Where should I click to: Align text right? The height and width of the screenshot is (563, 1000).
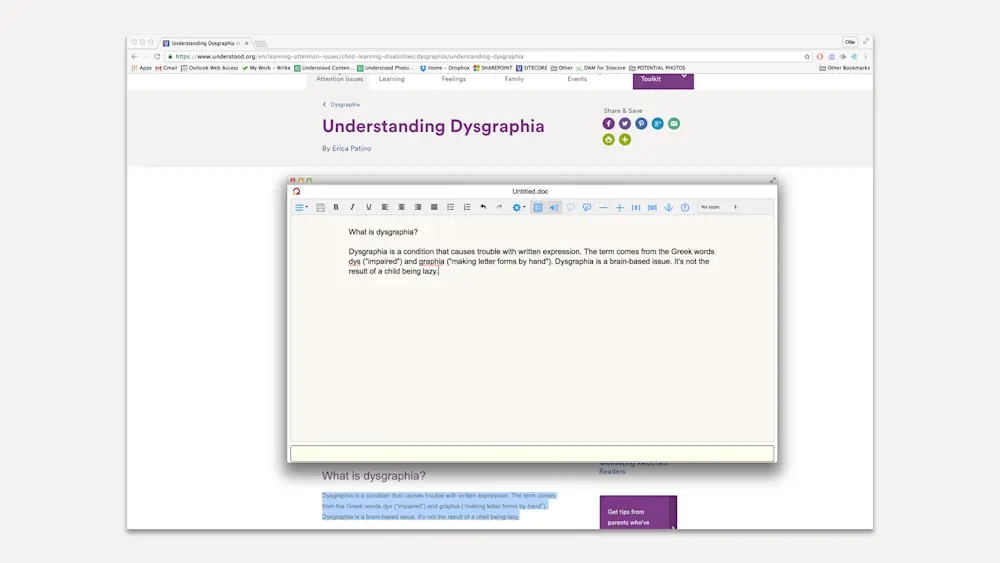coord(418,207)
